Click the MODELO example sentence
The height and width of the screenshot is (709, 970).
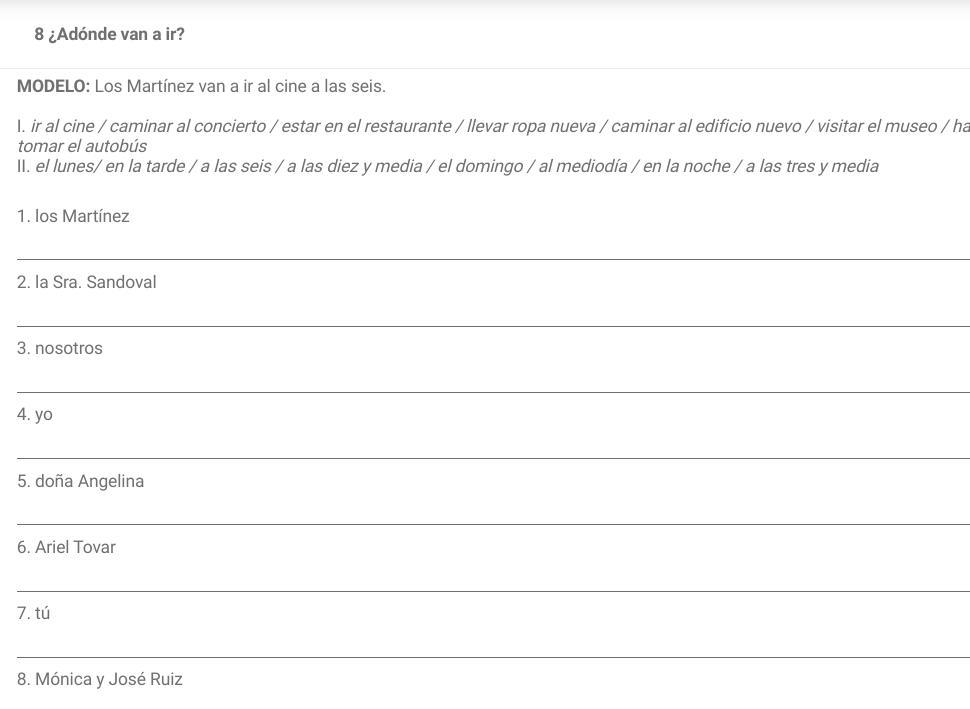point(201,86)
